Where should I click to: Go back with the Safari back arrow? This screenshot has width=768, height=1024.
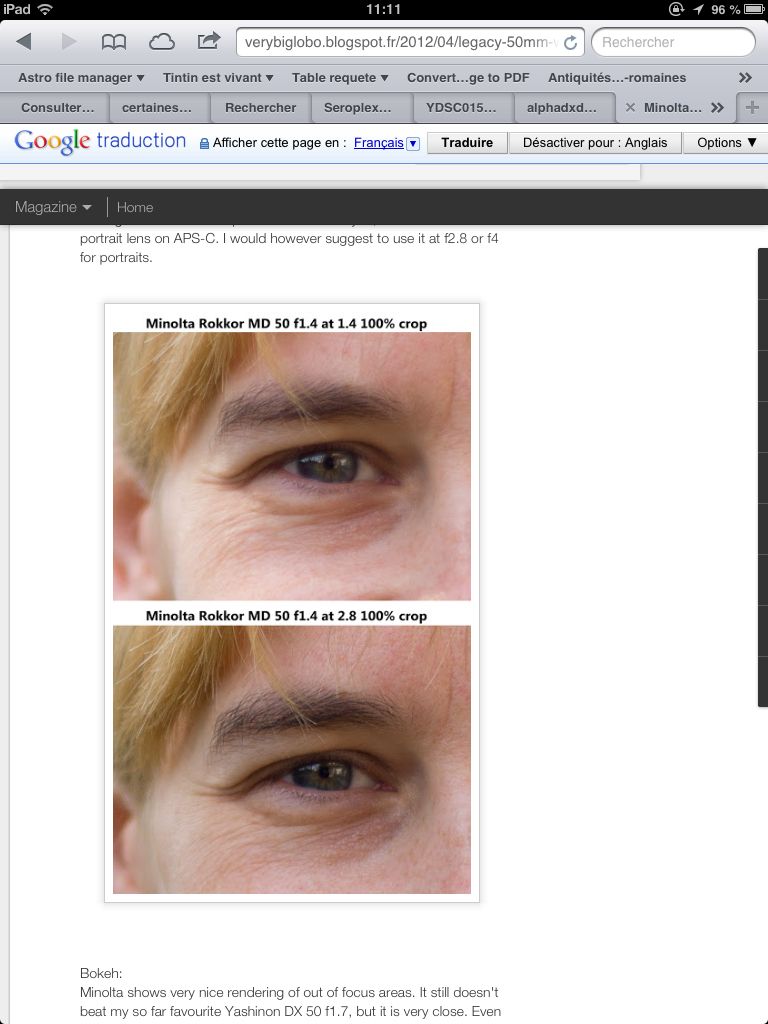24,42
